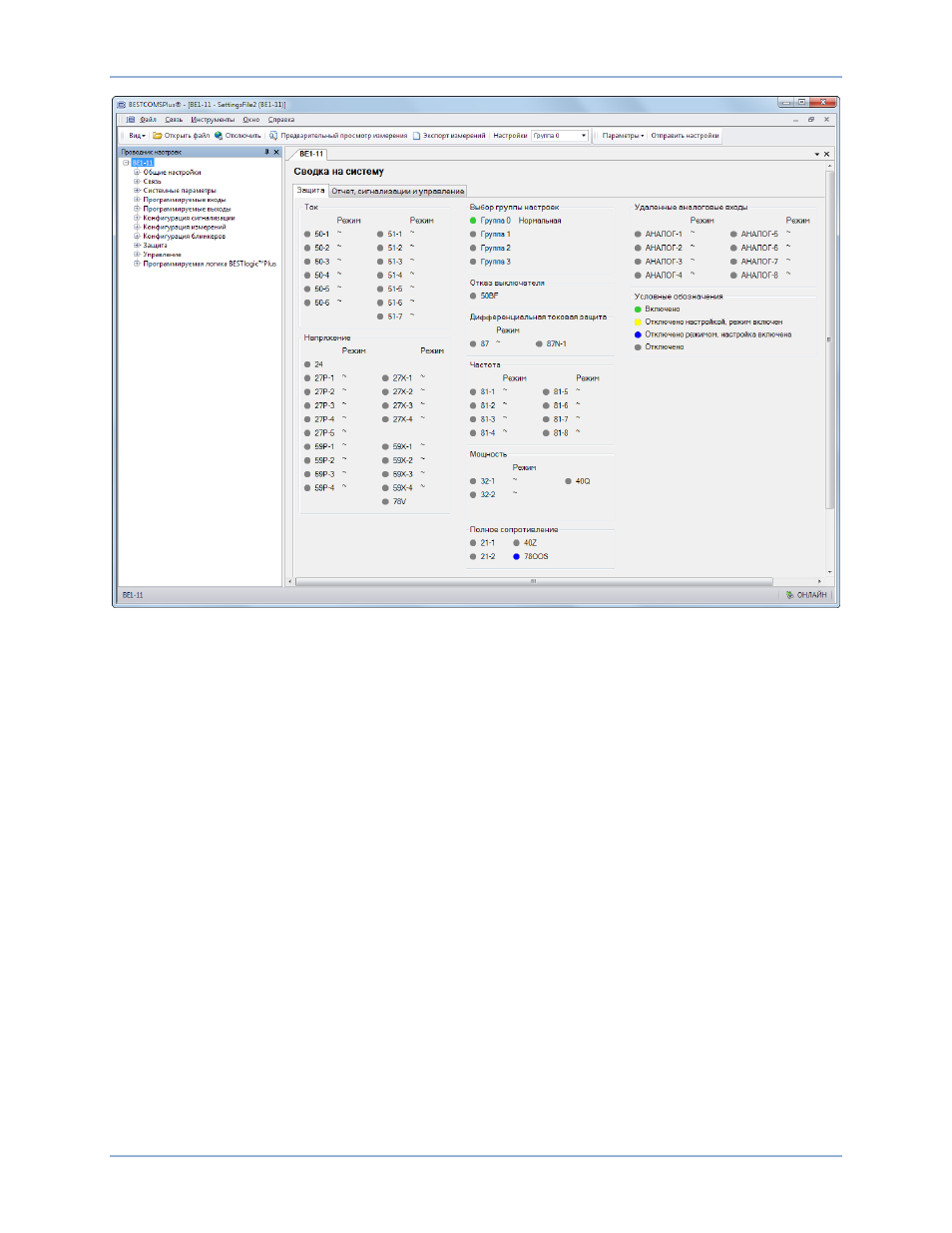Click the 50BF status indicator
The image size is (952, 1233).
point(473,297)
